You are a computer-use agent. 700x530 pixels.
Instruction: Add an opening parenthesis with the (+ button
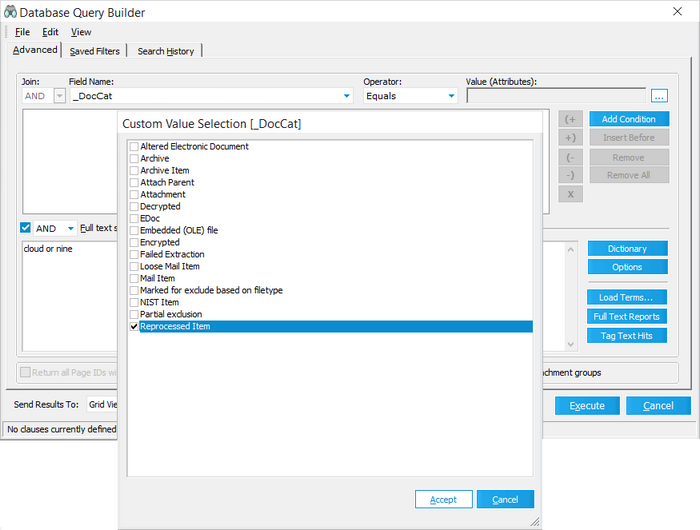[x=570, y=119]
